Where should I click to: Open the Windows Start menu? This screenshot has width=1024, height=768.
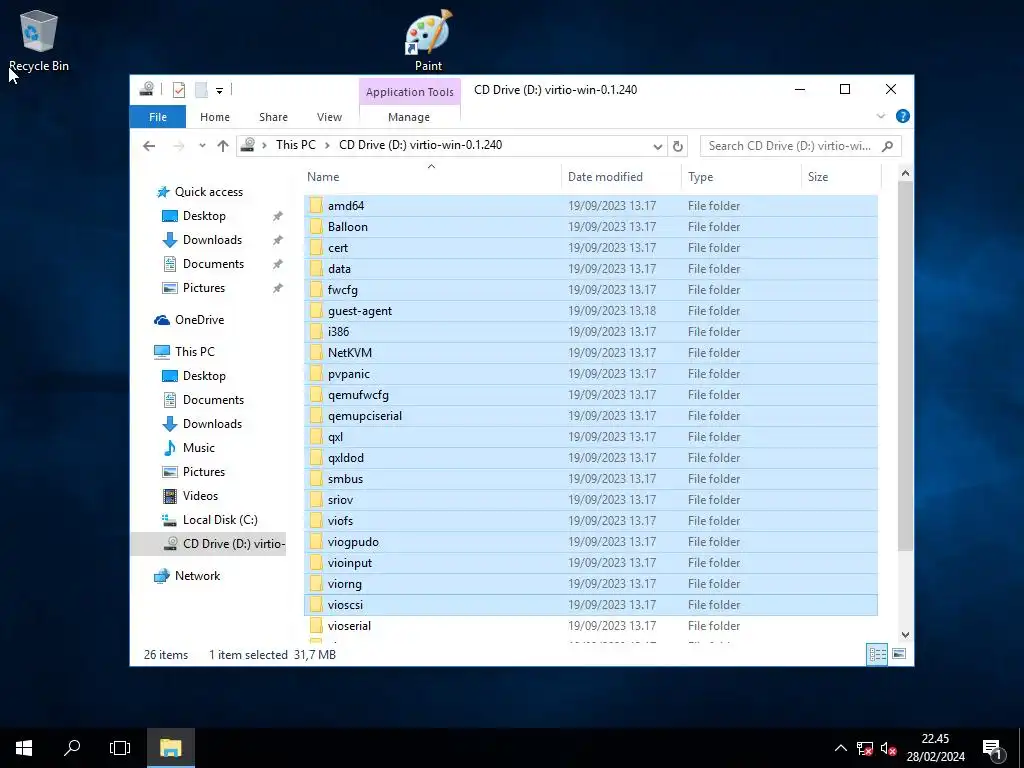24,748
